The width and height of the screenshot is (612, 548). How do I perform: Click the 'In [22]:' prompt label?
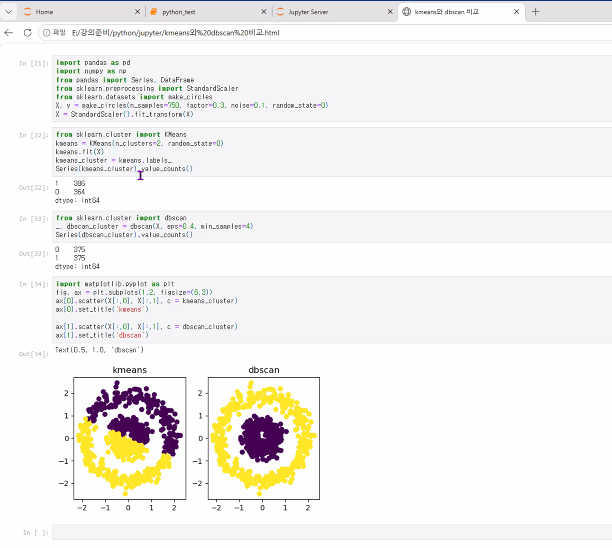(x=34, y=135)
